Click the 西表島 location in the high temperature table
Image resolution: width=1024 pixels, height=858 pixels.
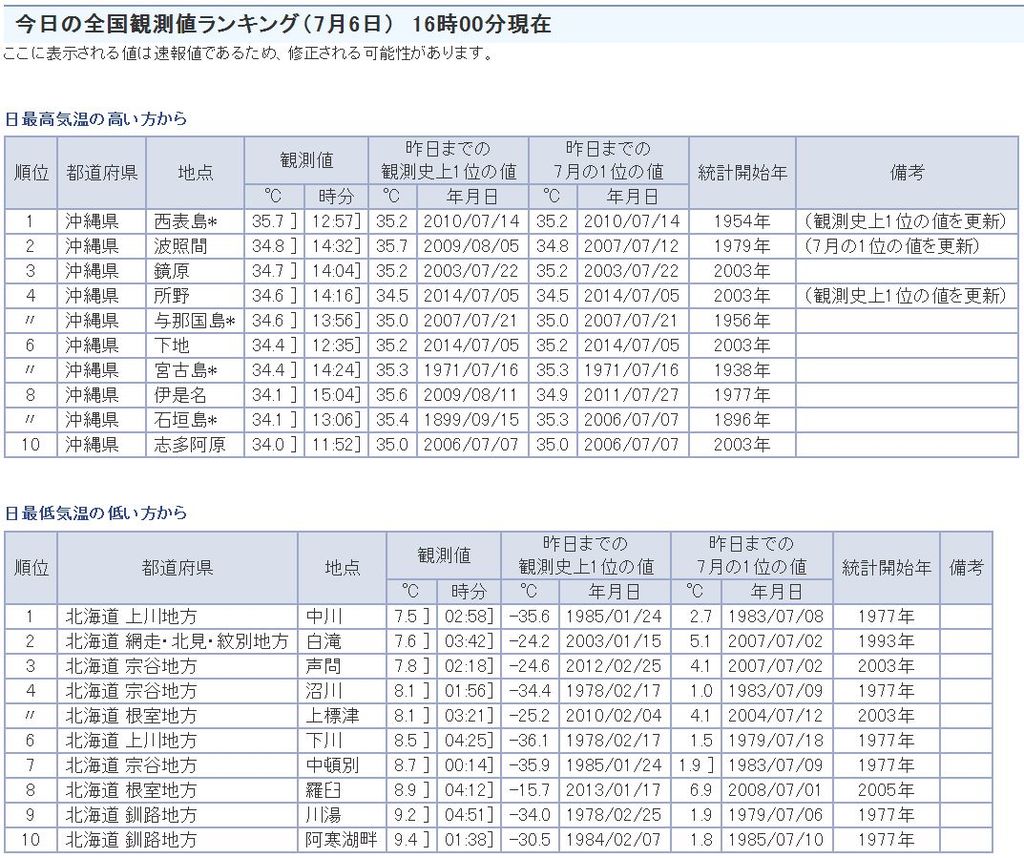(182, 221)
